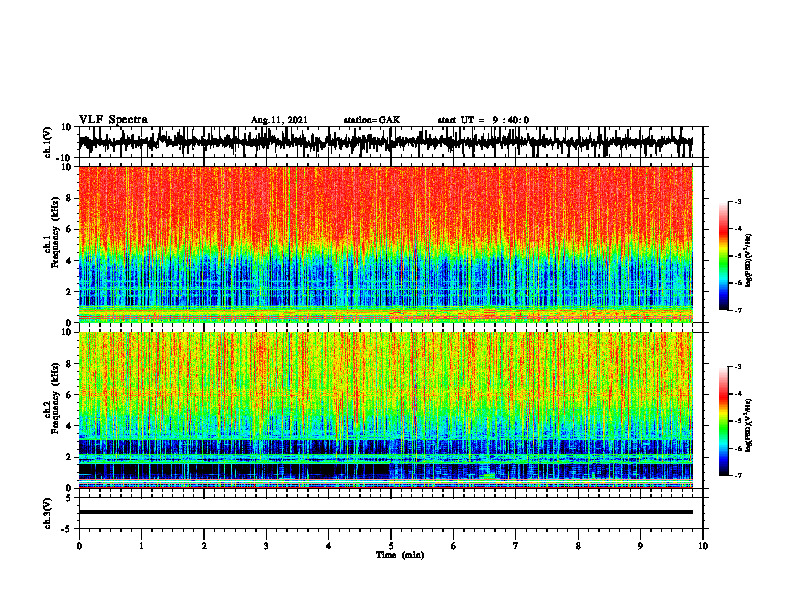Screen dimensions: 792x612
Task: Click the time axis tick label "3"
Action: pyautogui.click(x=266, y=546)
